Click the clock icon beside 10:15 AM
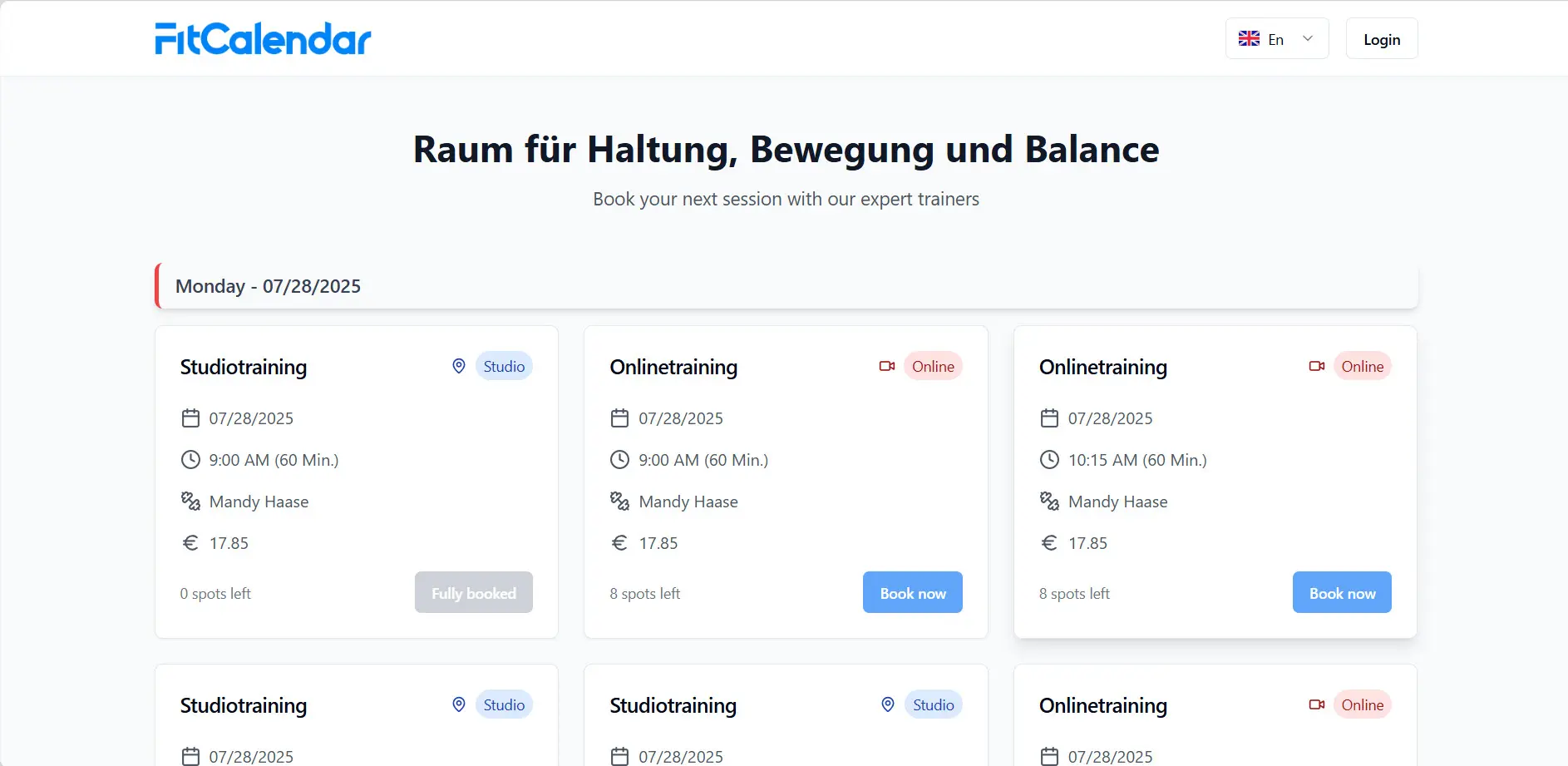Image resolution: width=1568 pixels, height=766 pixels. tap(1049, 459)
